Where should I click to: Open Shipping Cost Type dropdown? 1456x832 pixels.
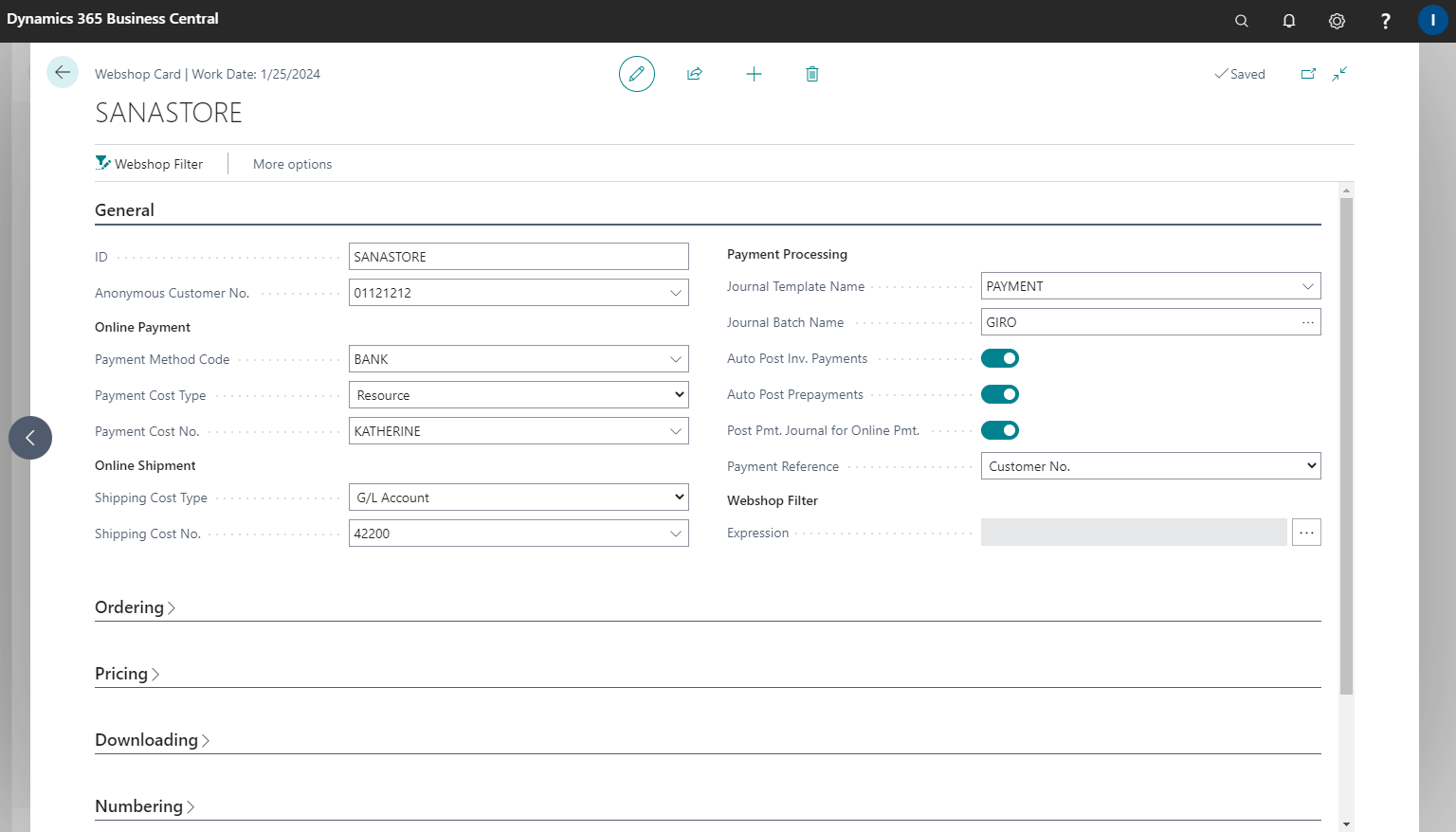(x=519, y=497)
